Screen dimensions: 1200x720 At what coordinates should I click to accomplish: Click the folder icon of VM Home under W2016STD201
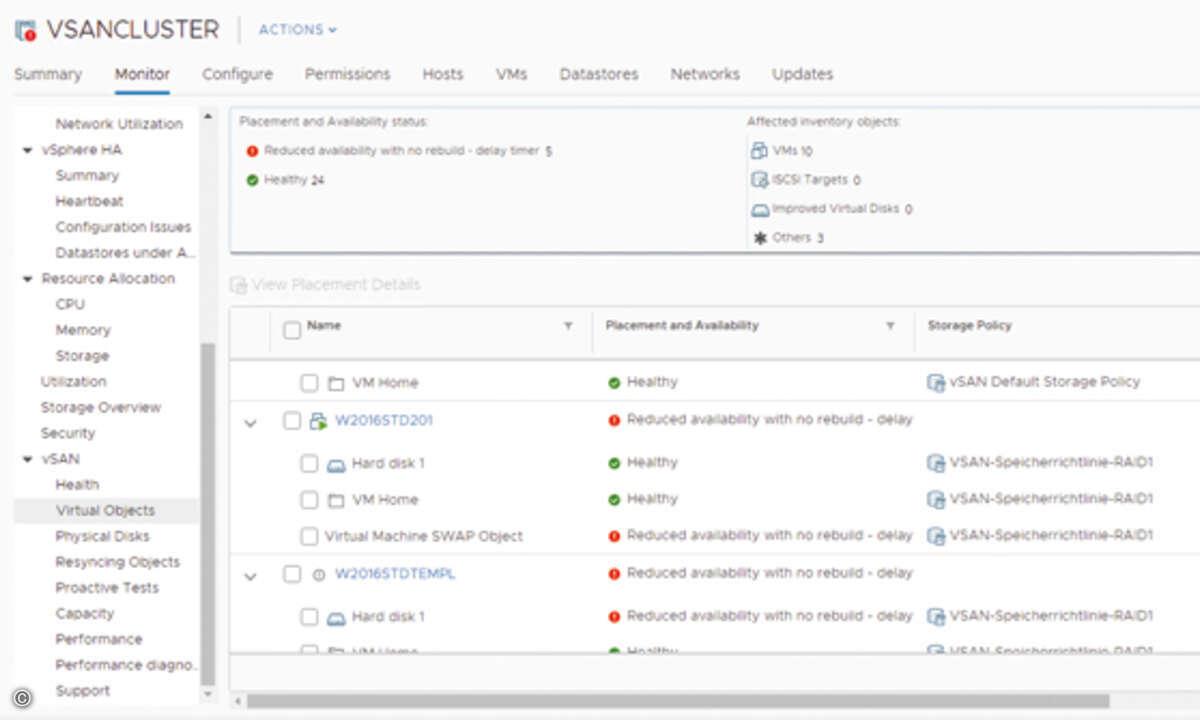336,500
